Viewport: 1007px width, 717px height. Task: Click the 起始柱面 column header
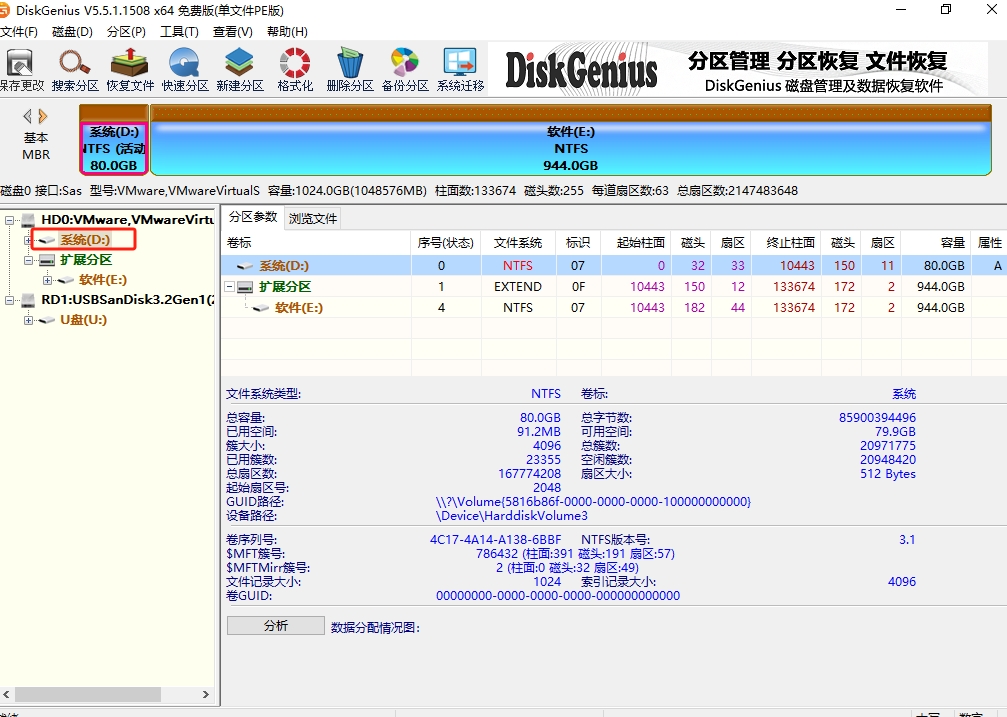pyautogui.click(x=636, y=243)
